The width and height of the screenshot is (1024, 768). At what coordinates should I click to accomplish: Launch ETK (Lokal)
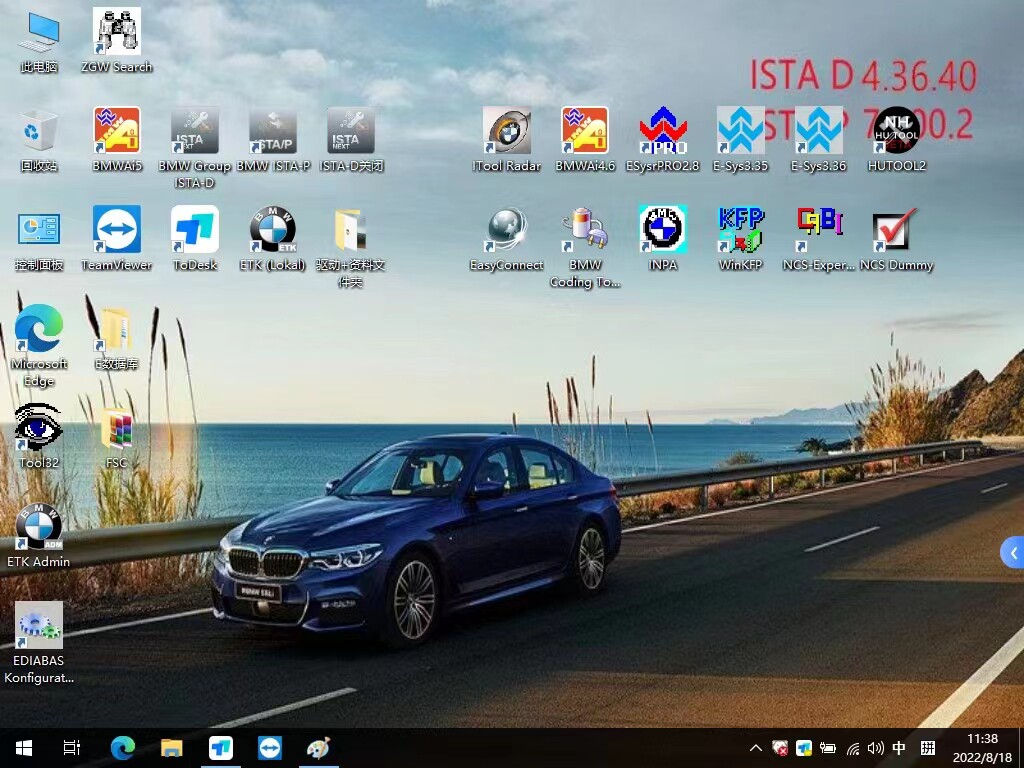click(x=273, y=239)
